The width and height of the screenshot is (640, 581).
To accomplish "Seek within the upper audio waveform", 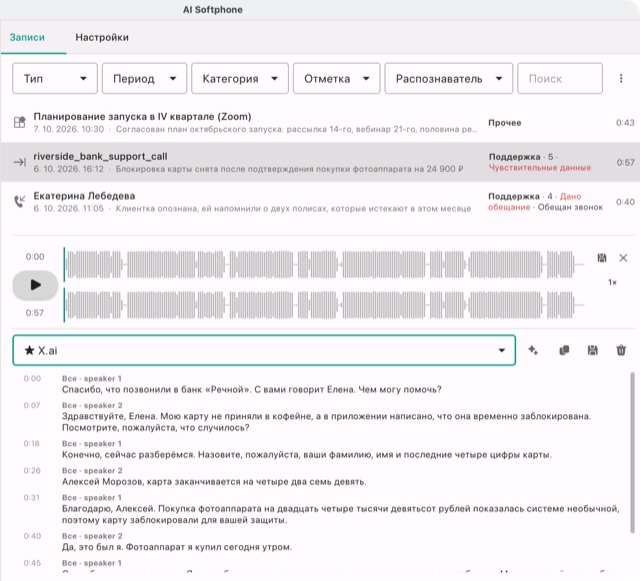I will (324, 265).
